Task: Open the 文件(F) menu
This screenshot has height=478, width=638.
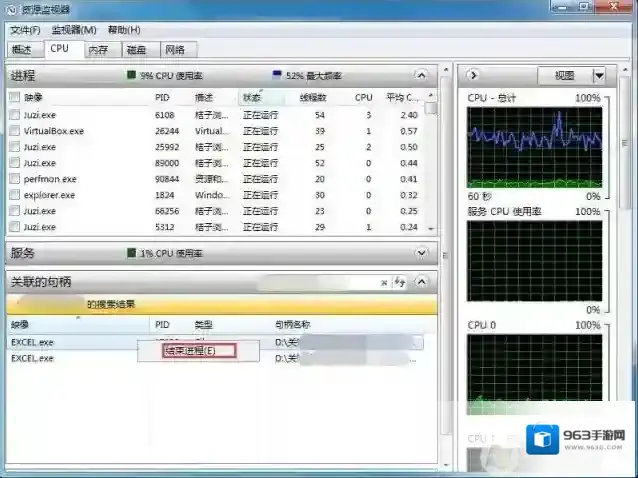Action: [x=25, y=30]
